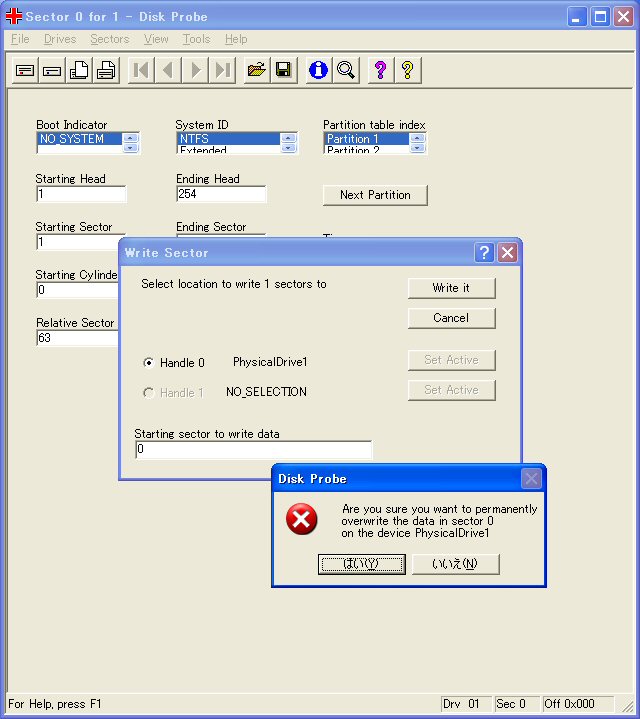The height and width of the screenshot is (719, 640).
Task: Open the Drives menu
Action: tap(60, 39)
